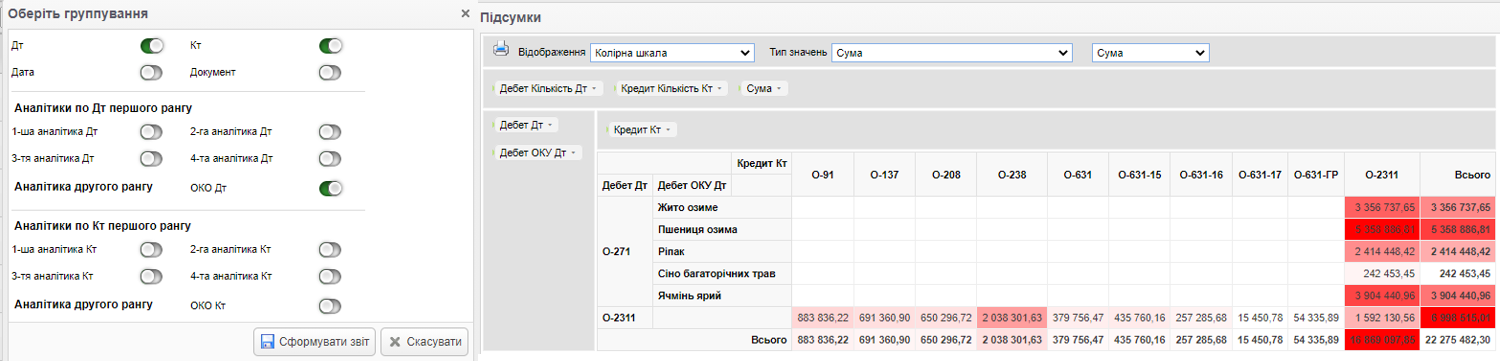Screen dimensions: 1500x361
Task: Toggle the Дт grouping switch off
Action: 152,46
